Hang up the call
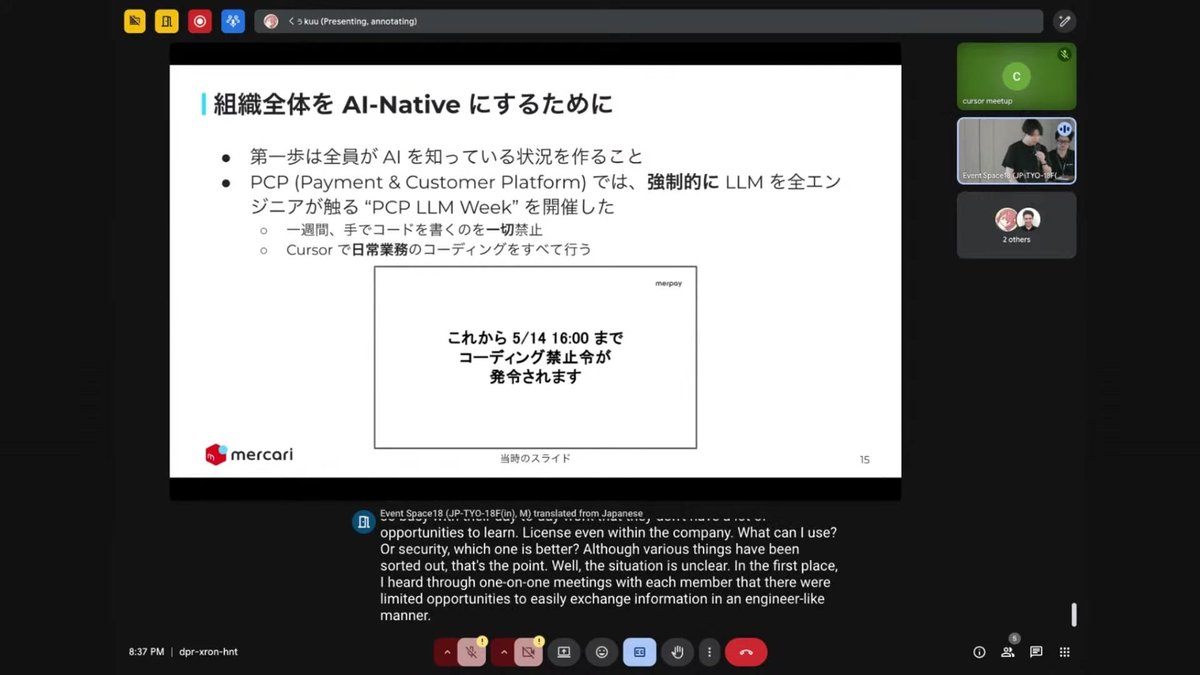 pos(745,652)
